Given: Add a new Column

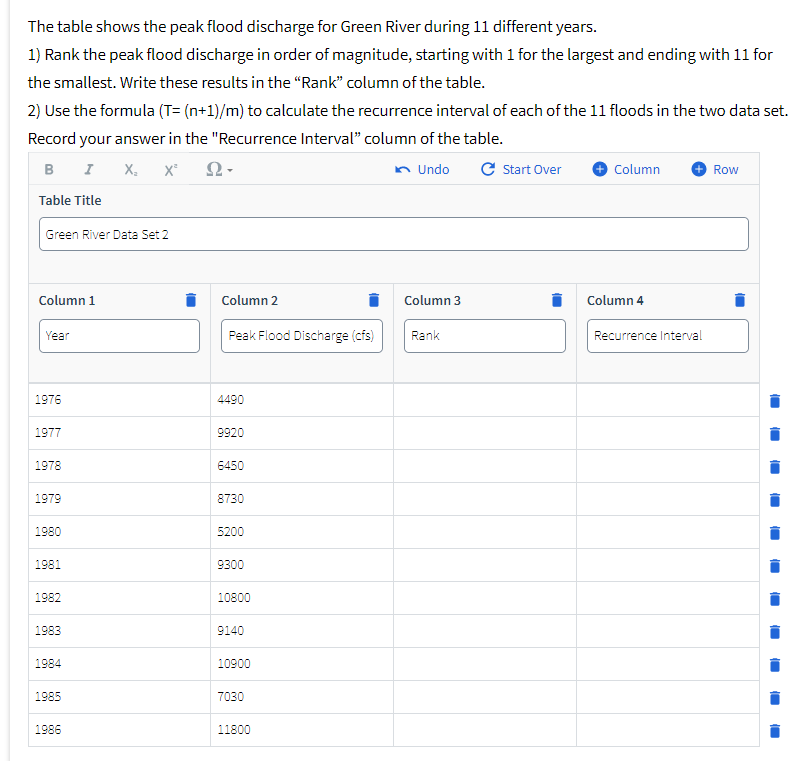Looking at the screenshot, I should (626, 169).
